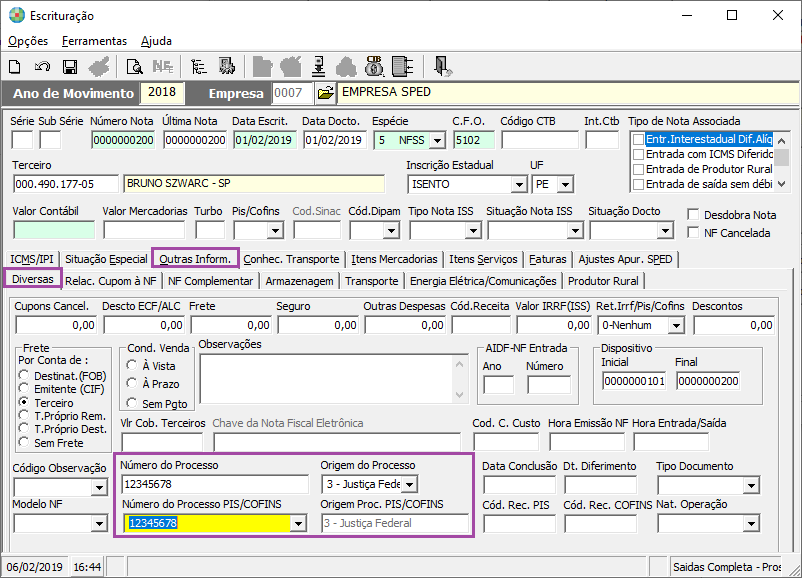Click the undo arrow toolbar icon
Viewport: 802px width, 578px height.
point(42,67)
